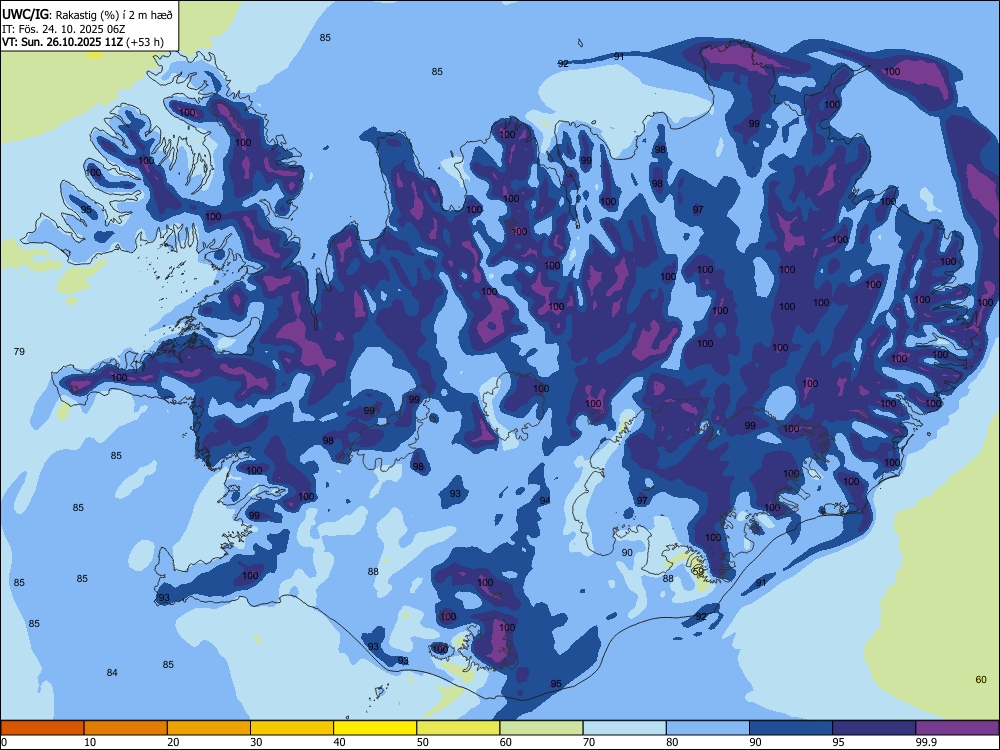Click the 70–80 pale blue legend swatch
The width and height of the screenshot is (1000, 750).
pyautogui.click(x=624, y=728)
